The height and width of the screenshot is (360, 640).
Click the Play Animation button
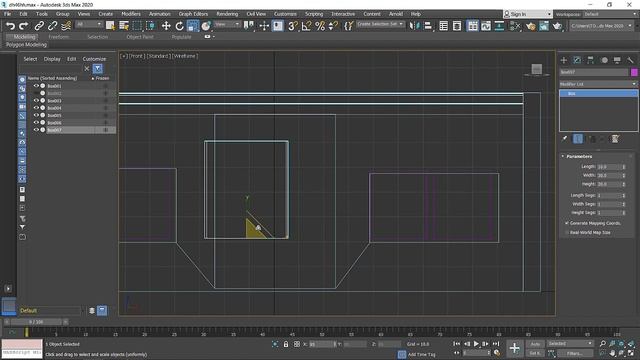pos(476,344)
